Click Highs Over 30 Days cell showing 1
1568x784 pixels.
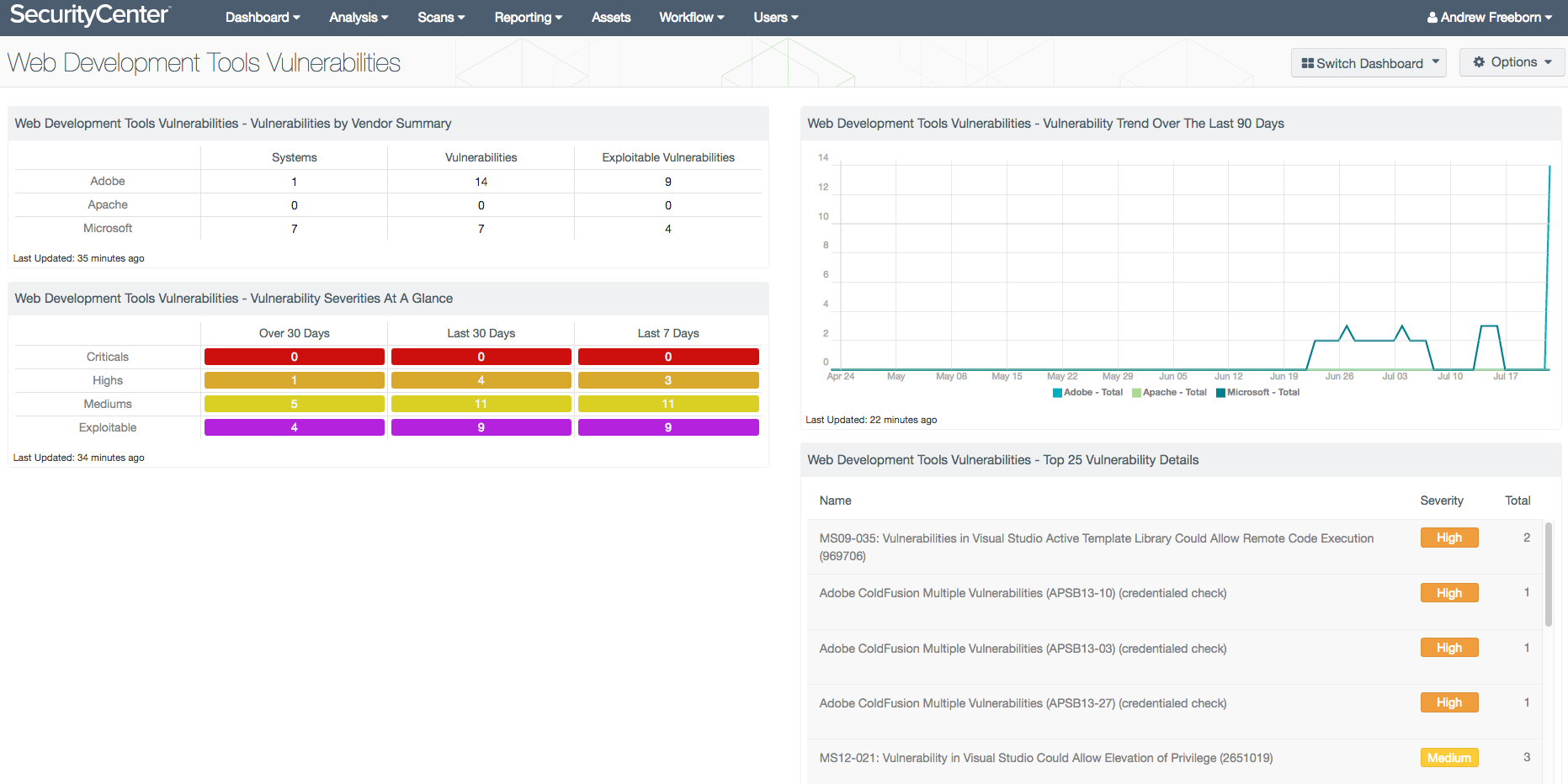point(295,380)
